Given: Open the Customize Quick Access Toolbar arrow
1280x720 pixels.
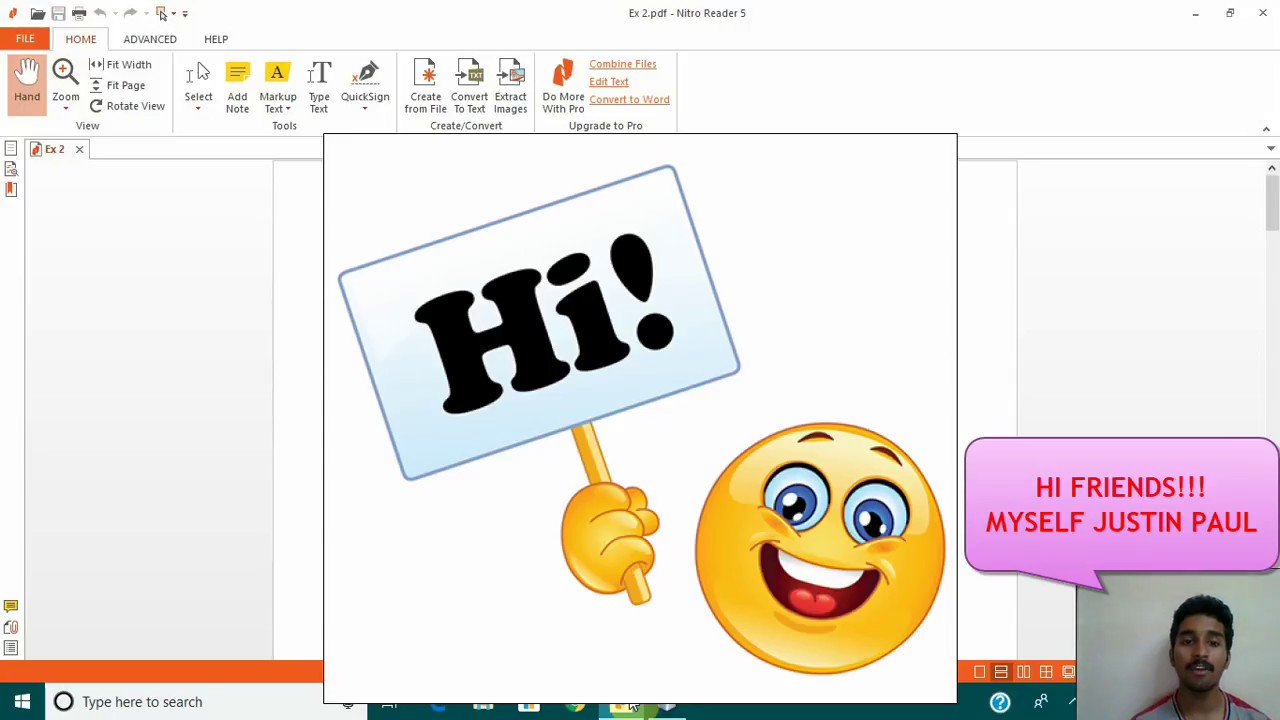Looking at the screenshot, I should (x=185, y=14).
